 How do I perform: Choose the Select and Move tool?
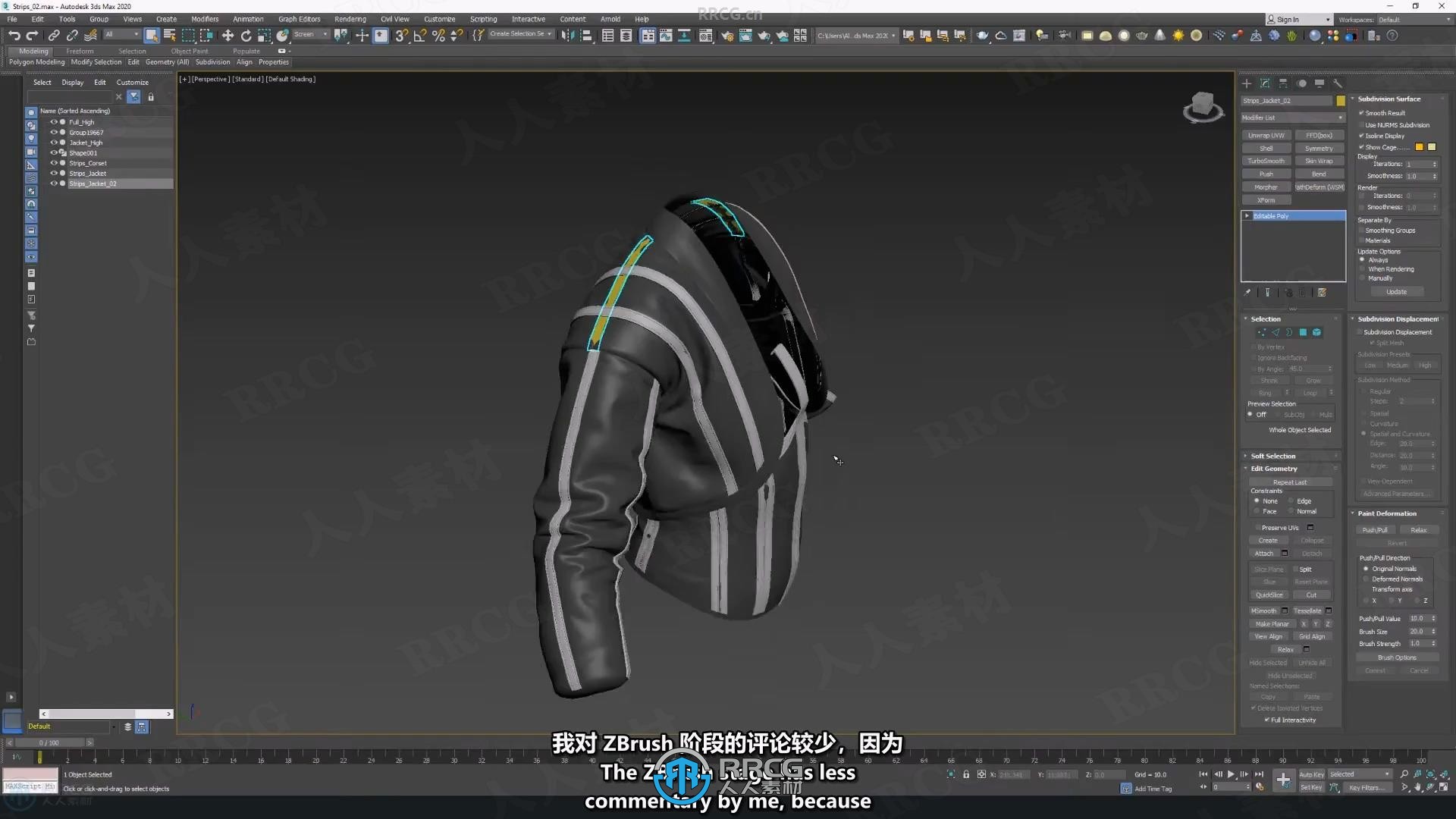click(x=227, y=36)
